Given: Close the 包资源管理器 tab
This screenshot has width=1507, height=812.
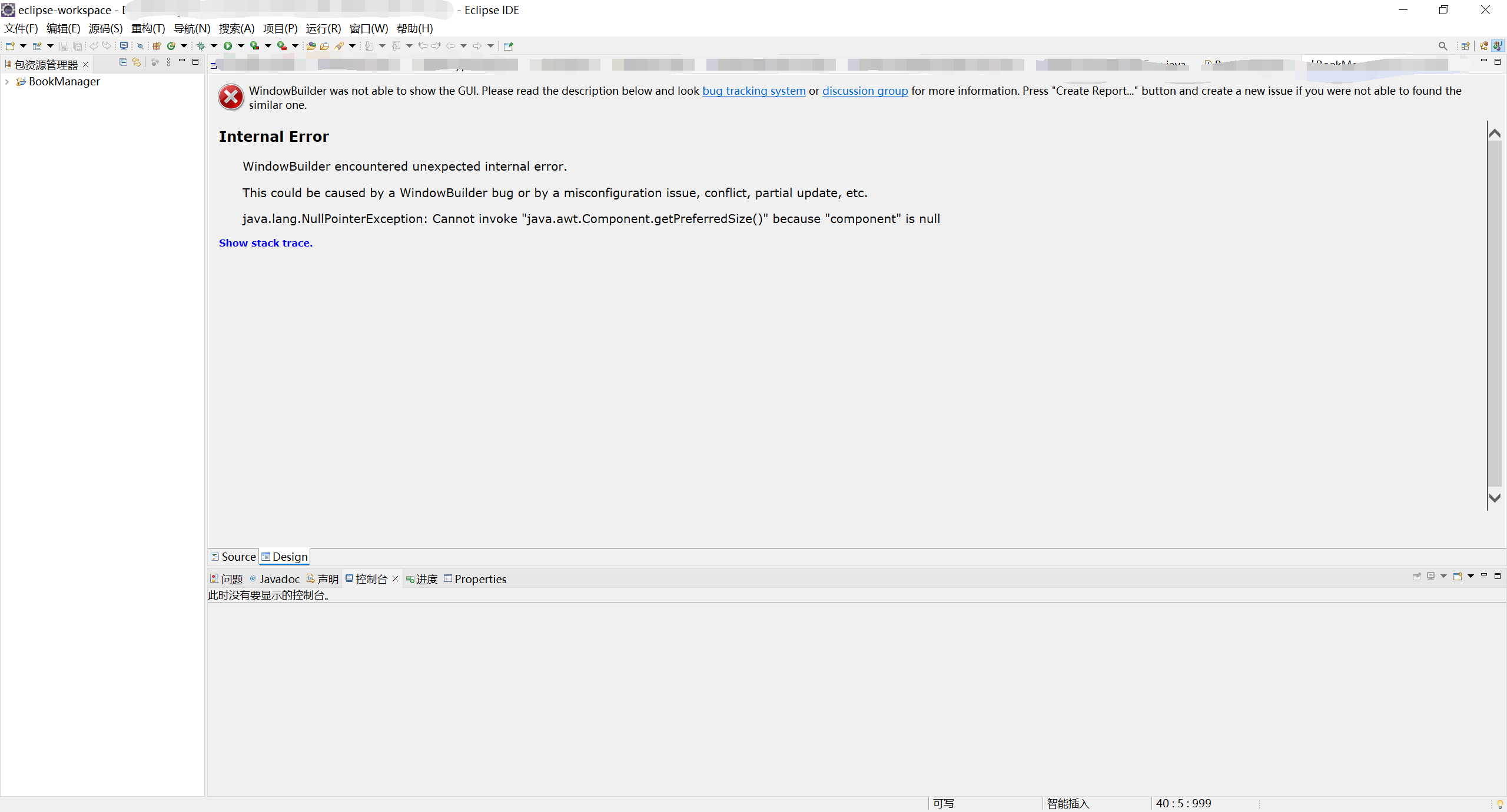Looking at the screenshot, I should click(86, 65).
